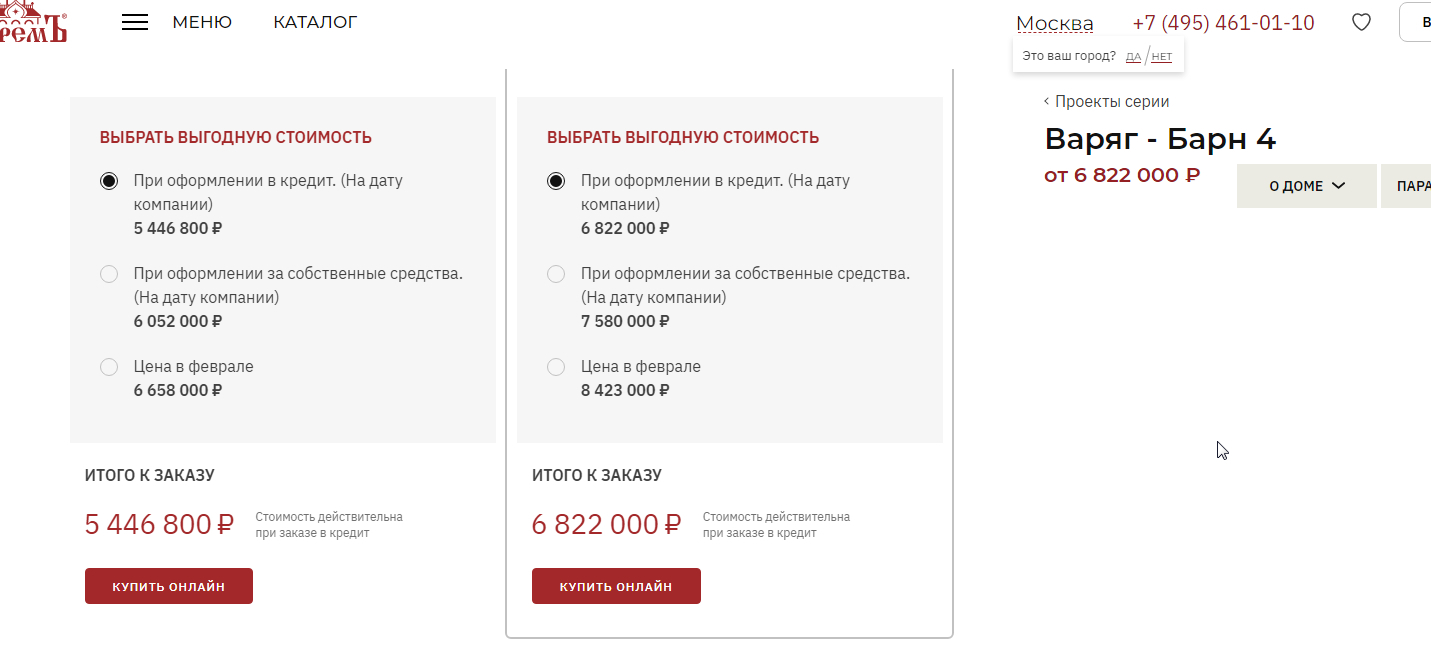Select own funds option priced 7 580 000 ₽
Screen dimensions: 1431x657
click(556, 274)
